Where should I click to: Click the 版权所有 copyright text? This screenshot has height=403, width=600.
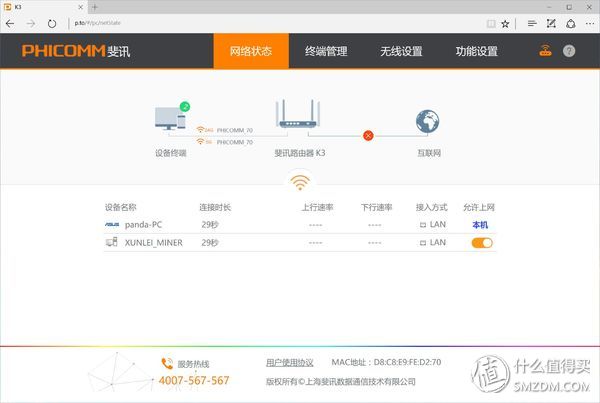[341, 382]
